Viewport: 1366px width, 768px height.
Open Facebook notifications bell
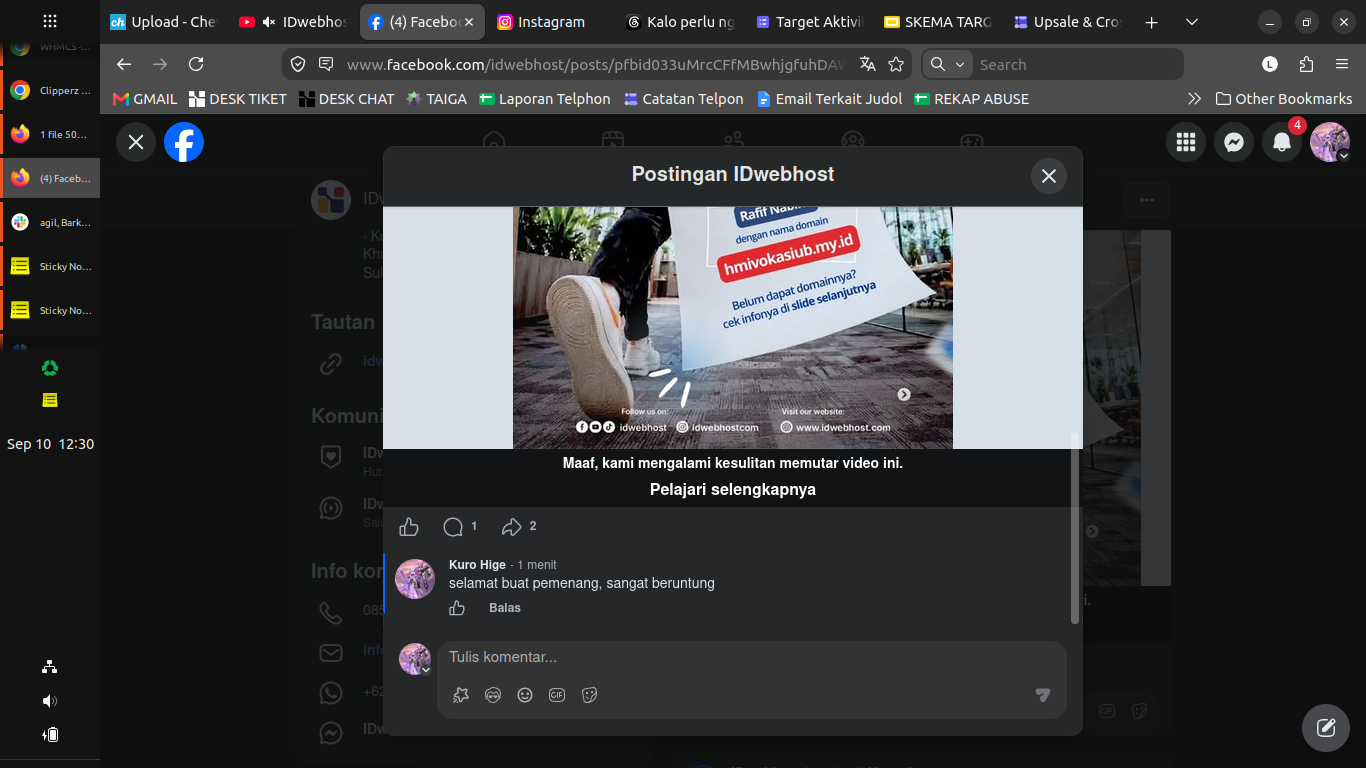[x=1282, y=142]
